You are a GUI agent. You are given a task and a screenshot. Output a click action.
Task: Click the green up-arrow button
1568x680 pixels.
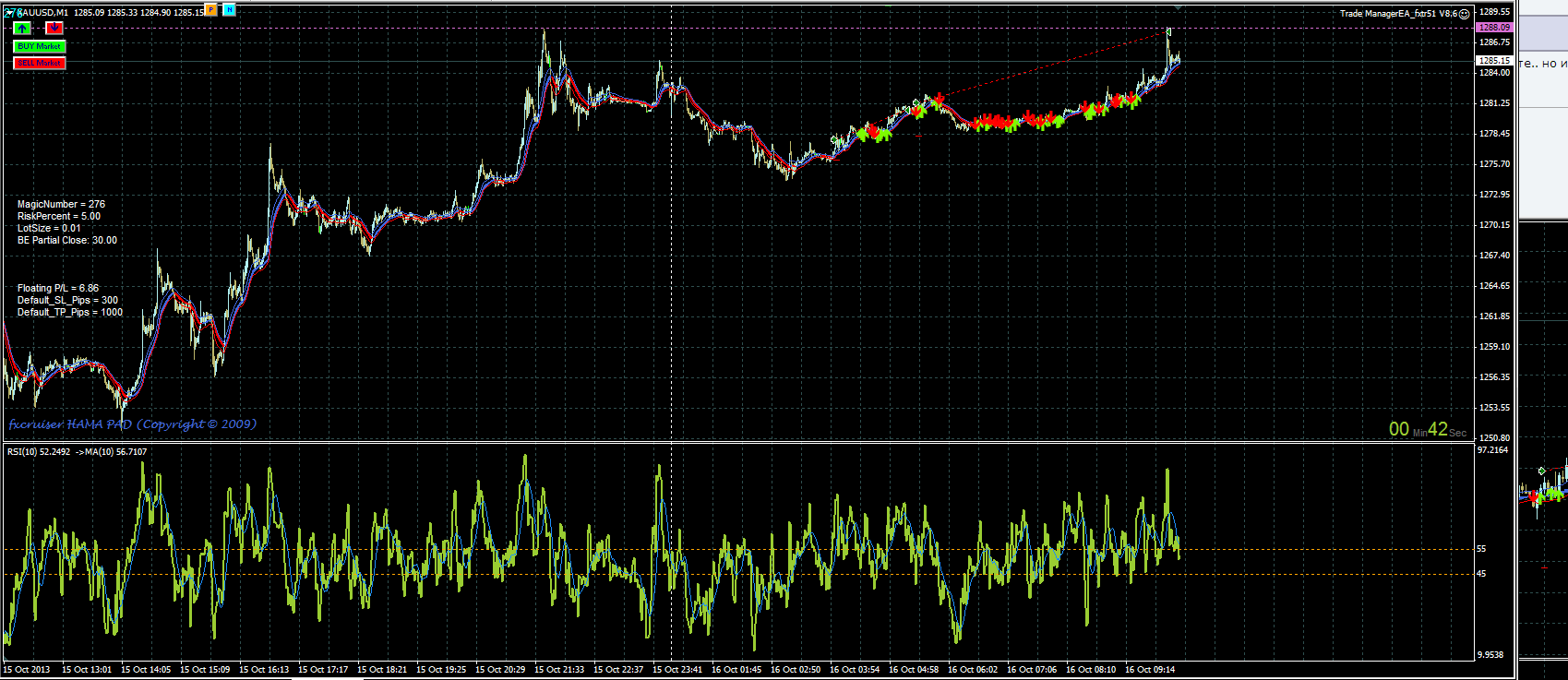tap(22, 28)
